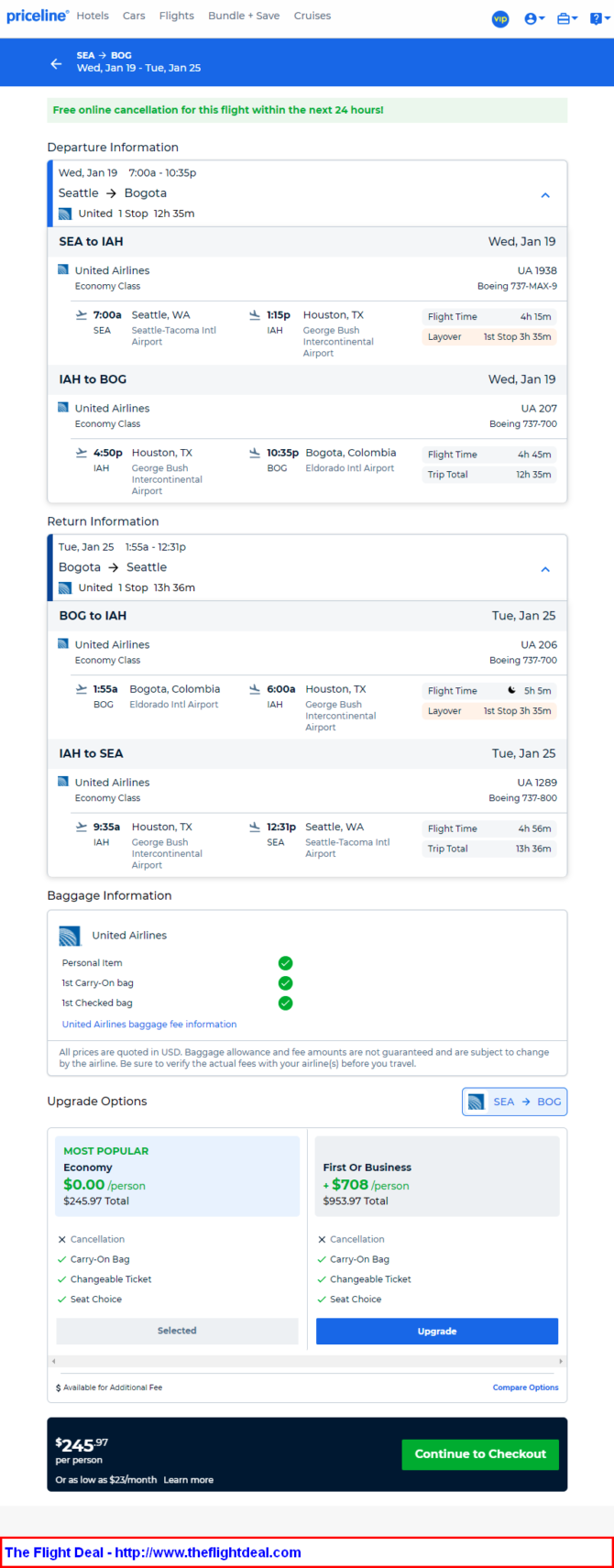Click the priceline logo

coord(38,16)
